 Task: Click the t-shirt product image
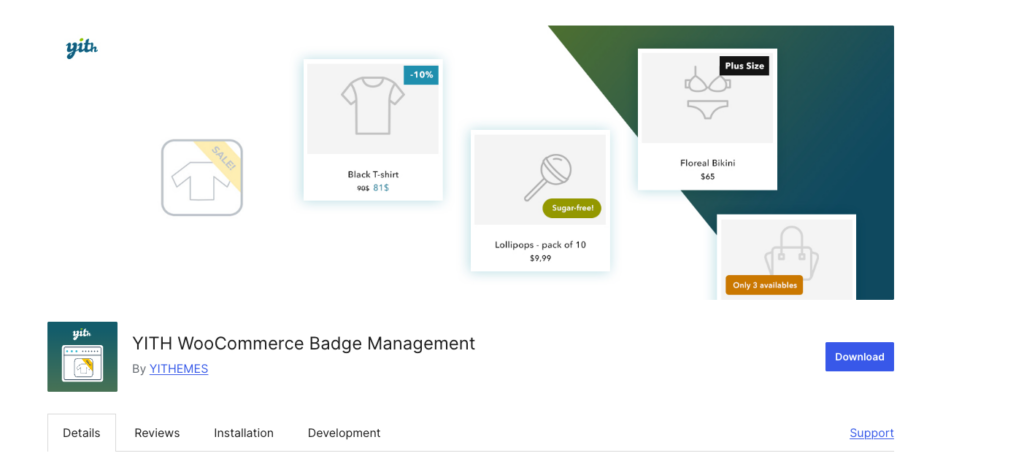pyautogui.click(x=373, y=108)
